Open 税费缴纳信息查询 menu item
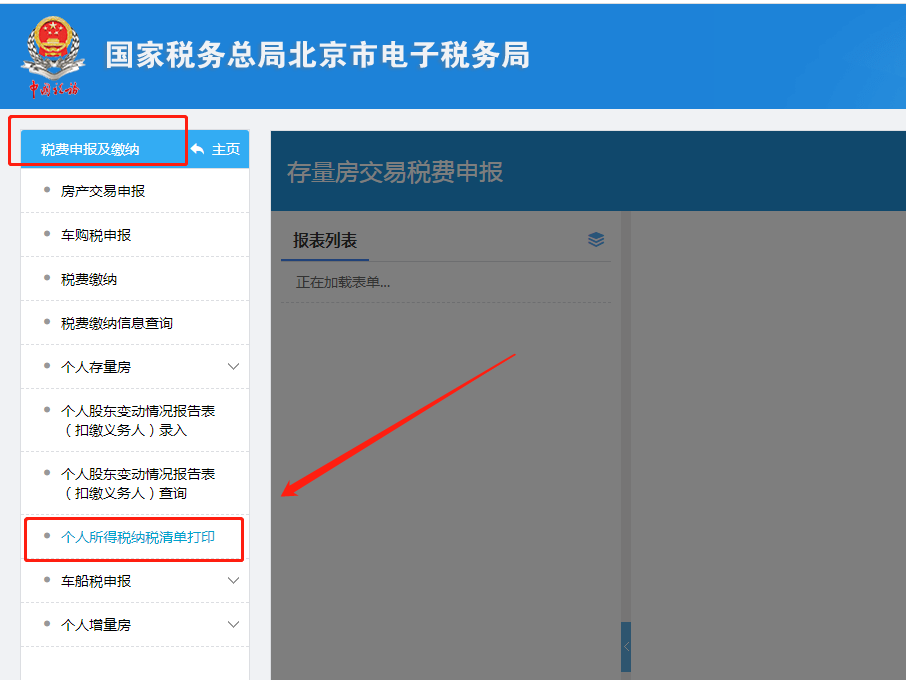906x680 pixels. [117, 323]
